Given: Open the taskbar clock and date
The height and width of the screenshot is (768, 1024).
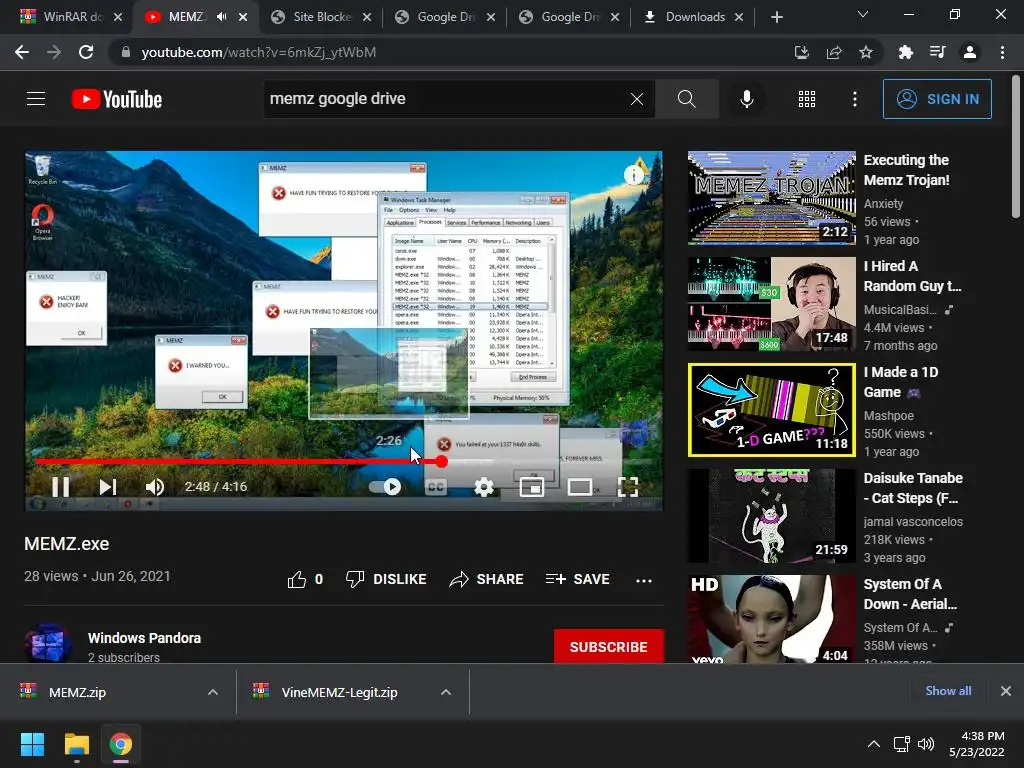Looking at the screenshot, I should (977, 744).
